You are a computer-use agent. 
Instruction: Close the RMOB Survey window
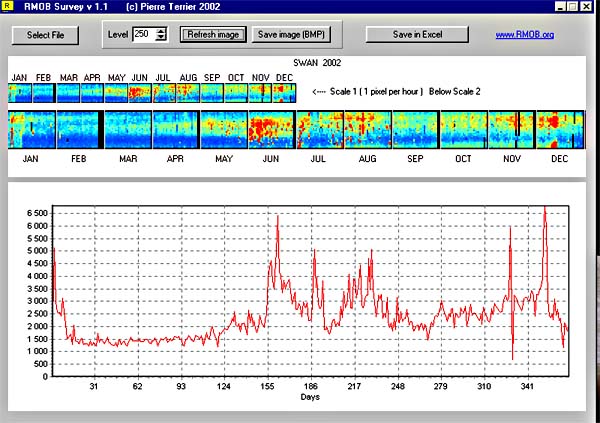point(588,7)
